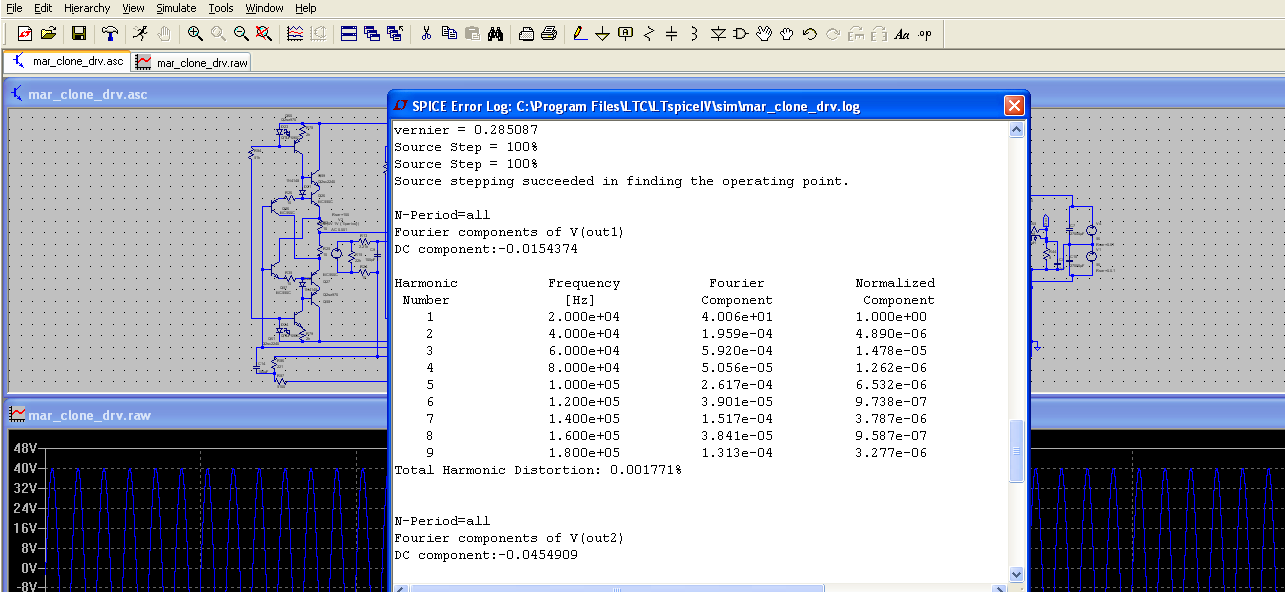The height and width of the screenshot is (592, 1285).
Task: Open the Component gate selector tool
Action: point(741,33)
